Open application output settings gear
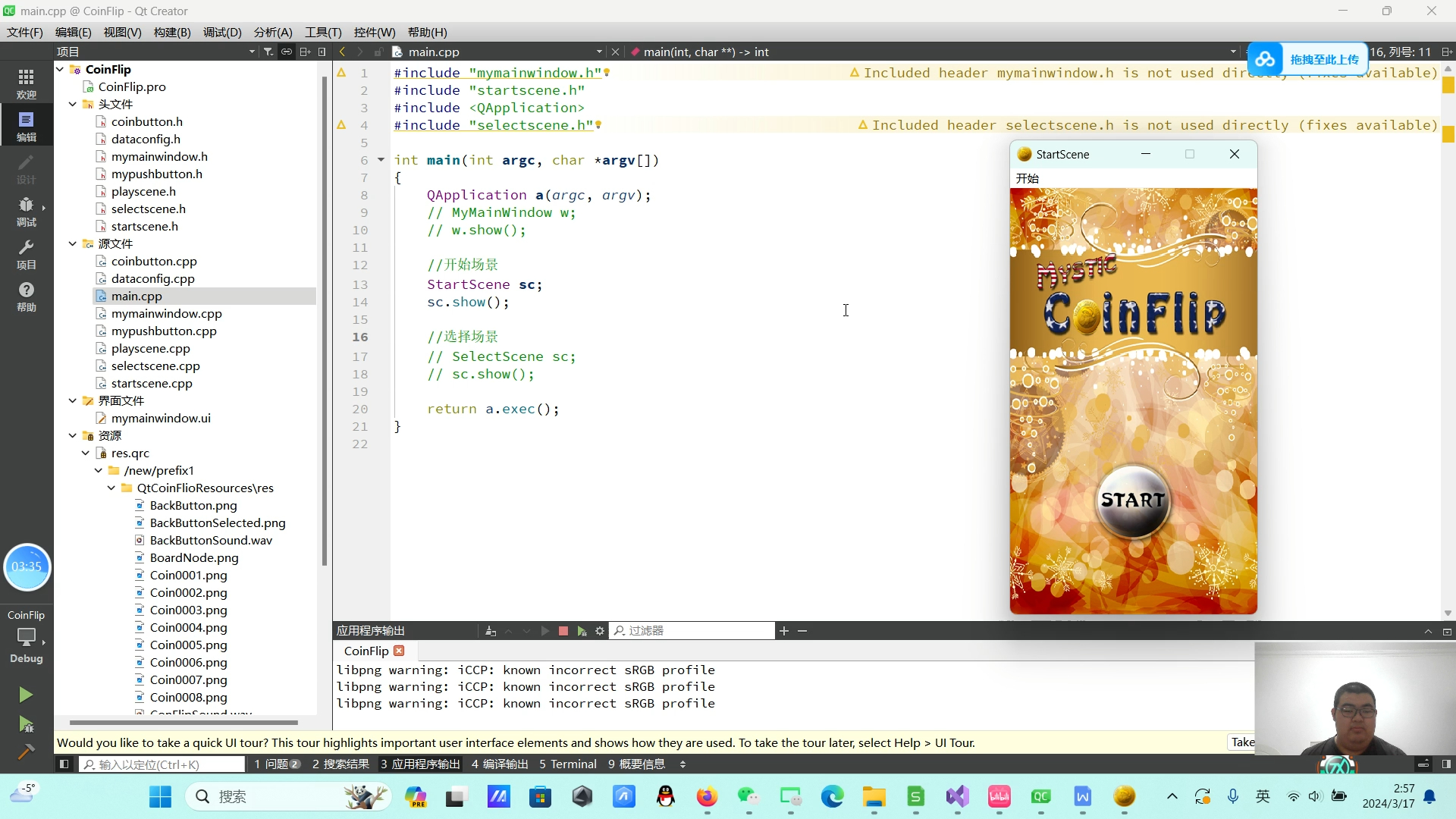Viewport: 1456px width, 819px height. pyautogui.click(x=600, y=631)
